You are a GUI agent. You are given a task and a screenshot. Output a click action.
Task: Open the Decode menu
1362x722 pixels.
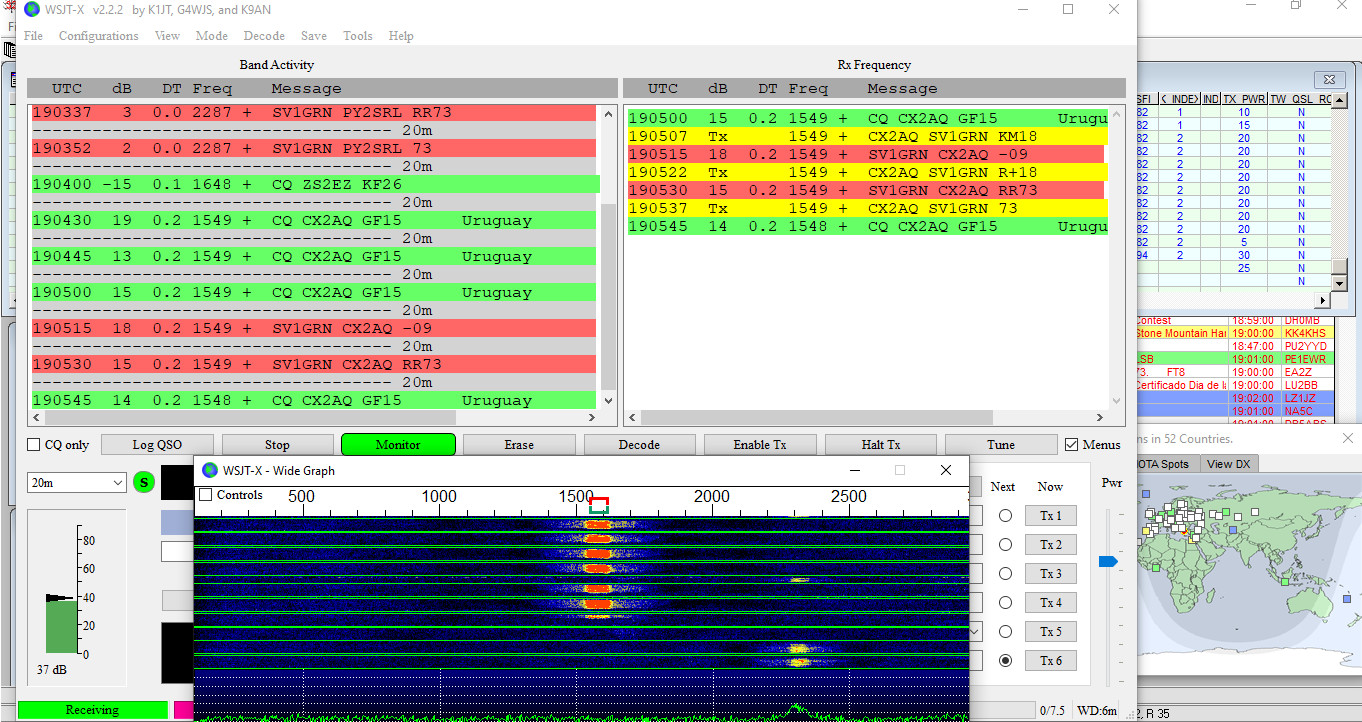pos(264,36)
